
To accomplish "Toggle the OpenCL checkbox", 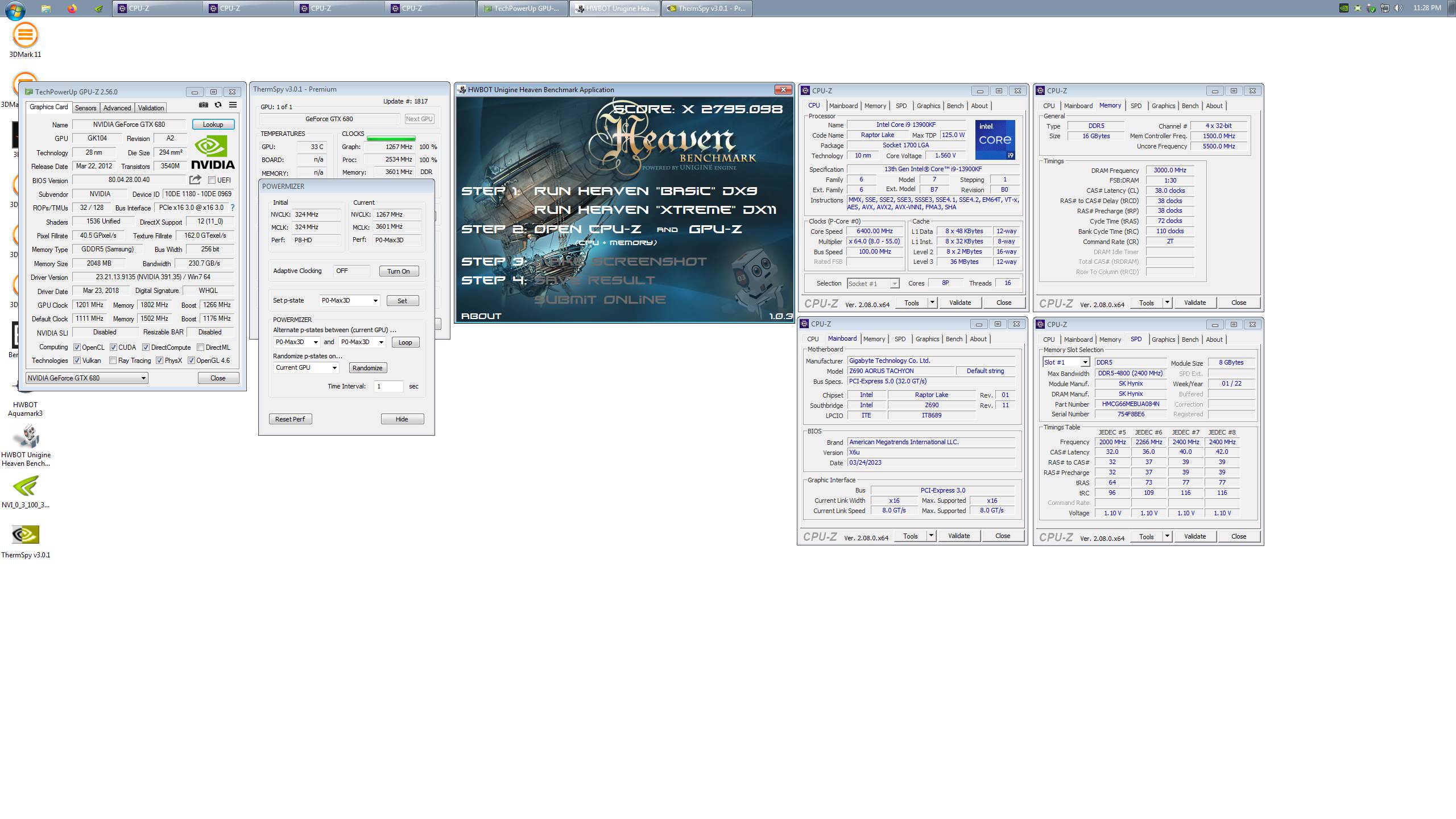I will pos(77,348).
